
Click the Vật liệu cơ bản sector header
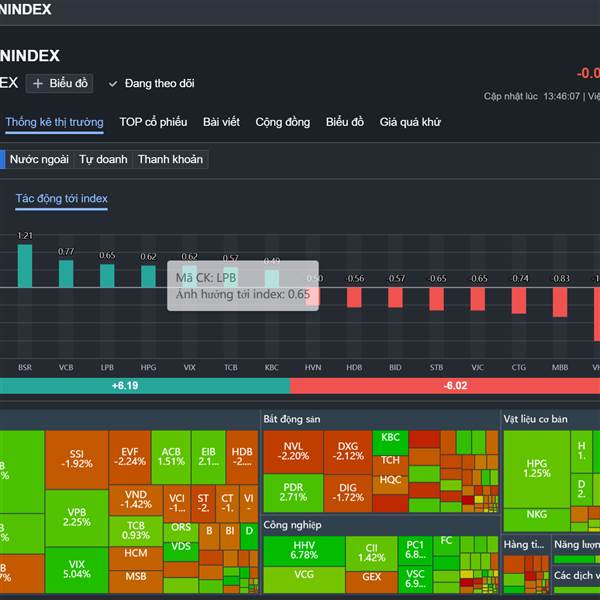pyautogui.click(x=535, y=419)
